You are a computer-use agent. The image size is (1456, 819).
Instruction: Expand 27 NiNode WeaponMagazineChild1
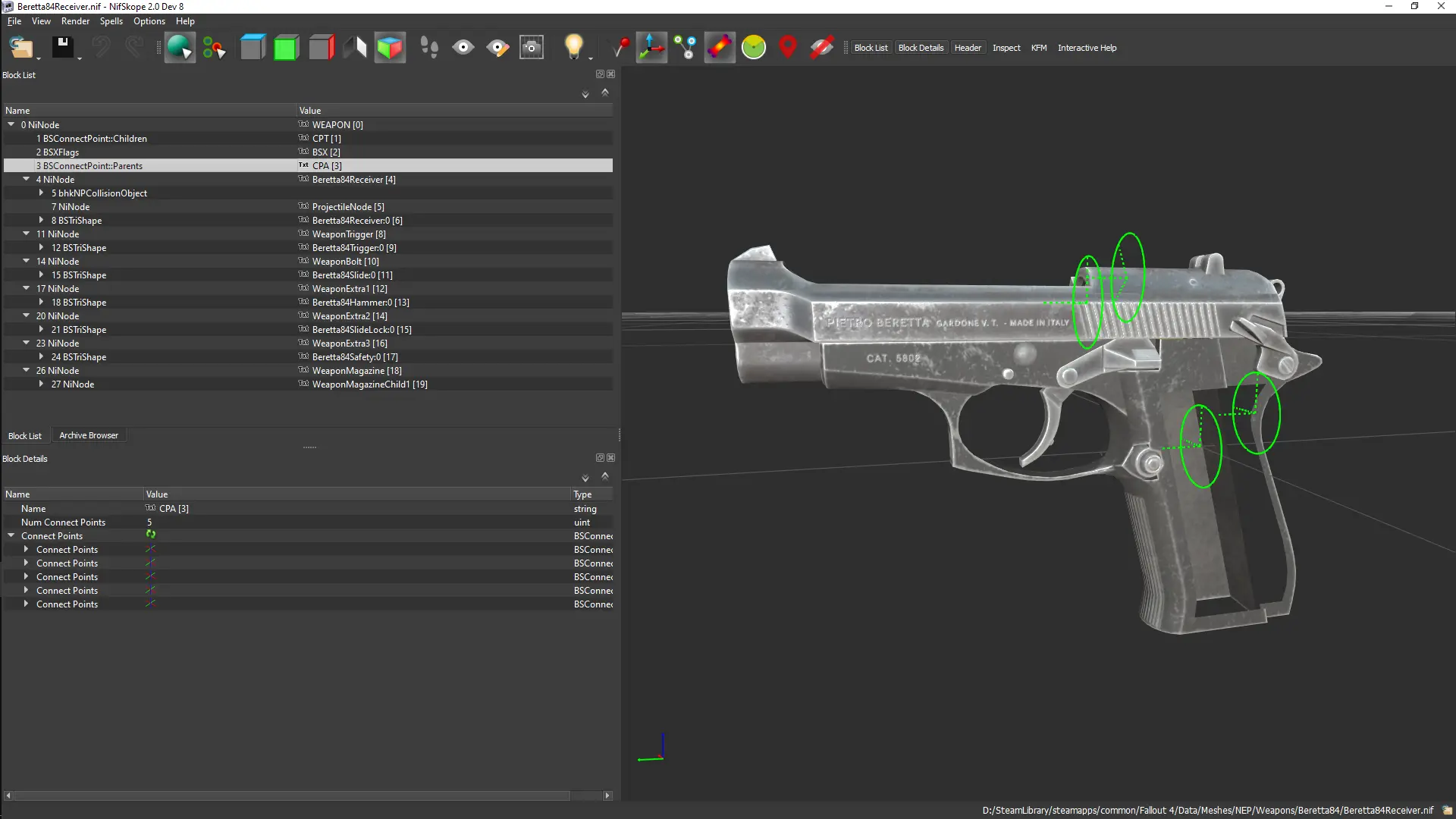pyautogui.click(x=42, y=384)
